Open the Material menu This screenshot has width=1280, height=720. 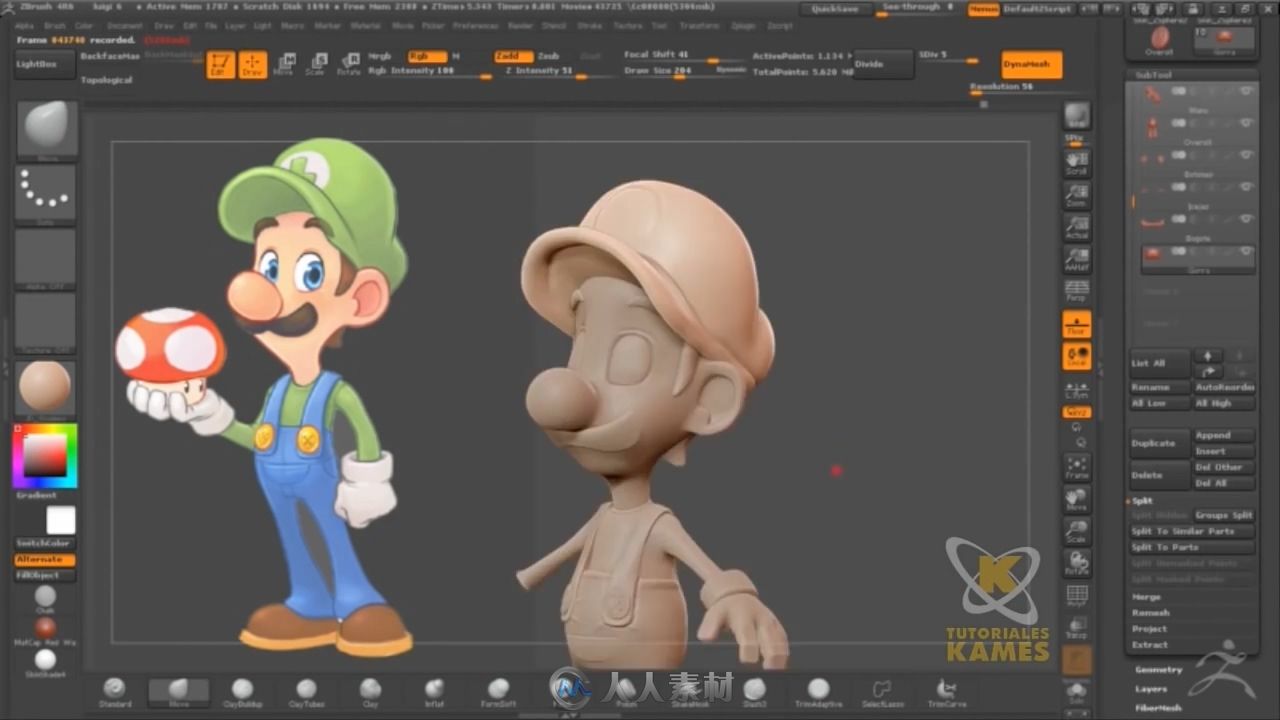click(x=366, y=25)
